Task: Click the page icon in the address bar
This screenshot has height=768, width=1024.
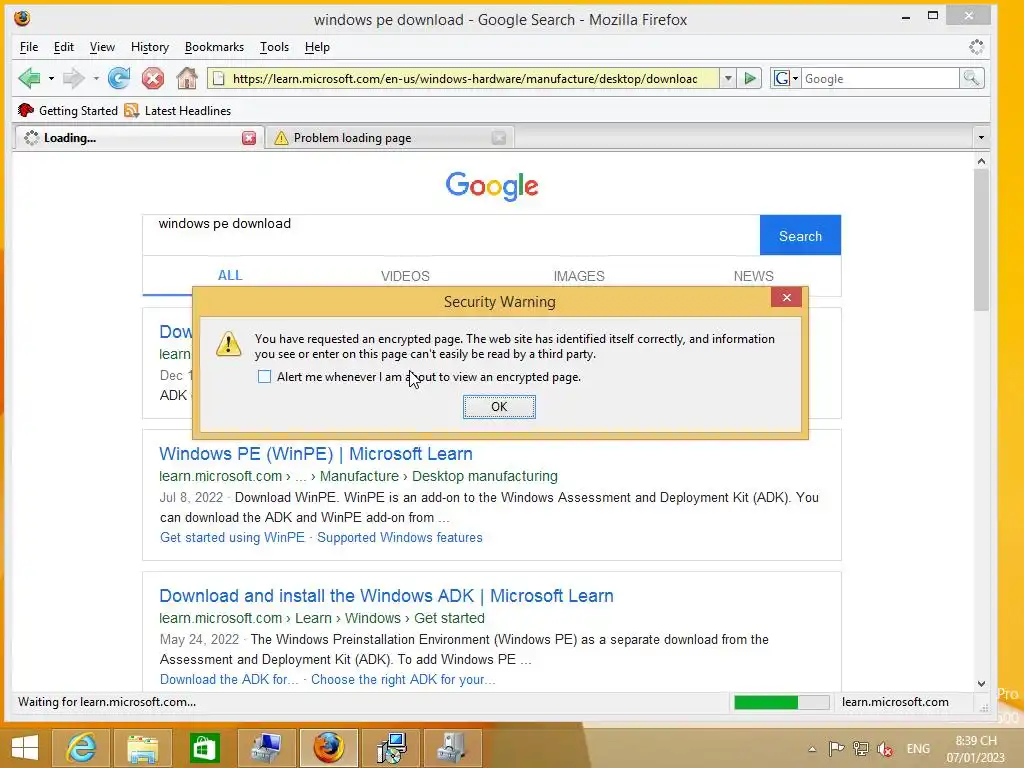Action: tap(219, 78)
